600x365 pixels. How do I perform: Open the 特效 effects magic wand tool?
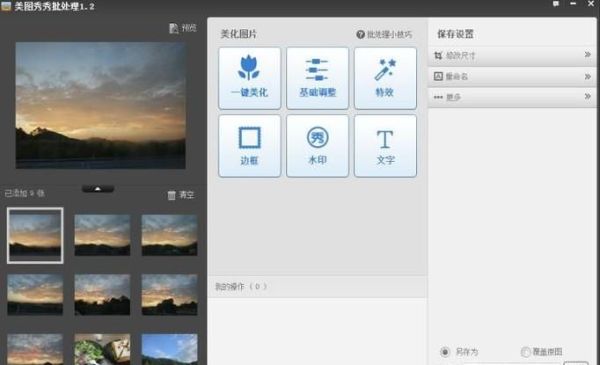(x=385, y=78)
